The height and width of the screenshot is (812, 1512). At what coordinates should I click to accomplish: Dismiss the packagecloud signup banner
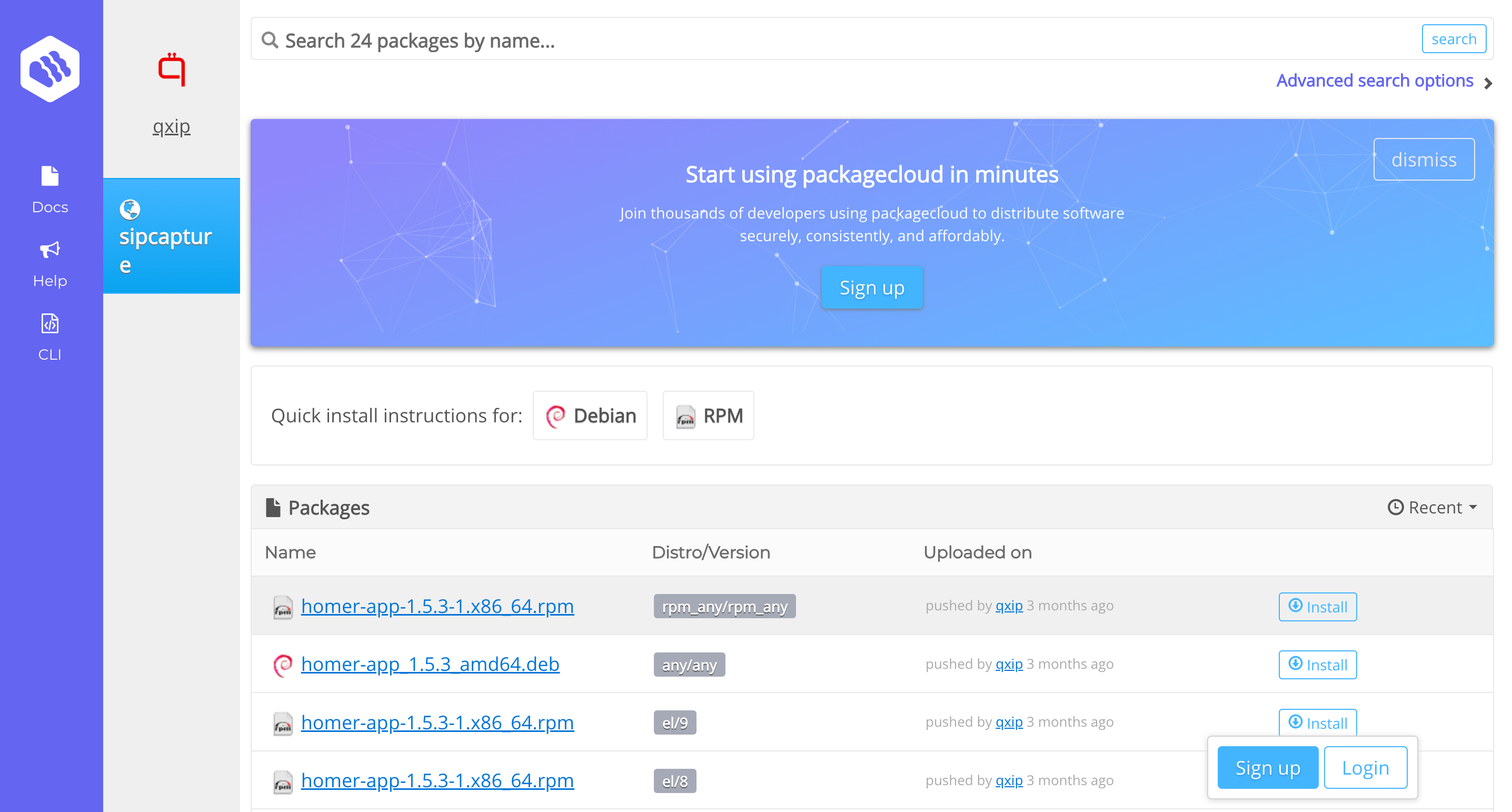(x=1423, y=159)
